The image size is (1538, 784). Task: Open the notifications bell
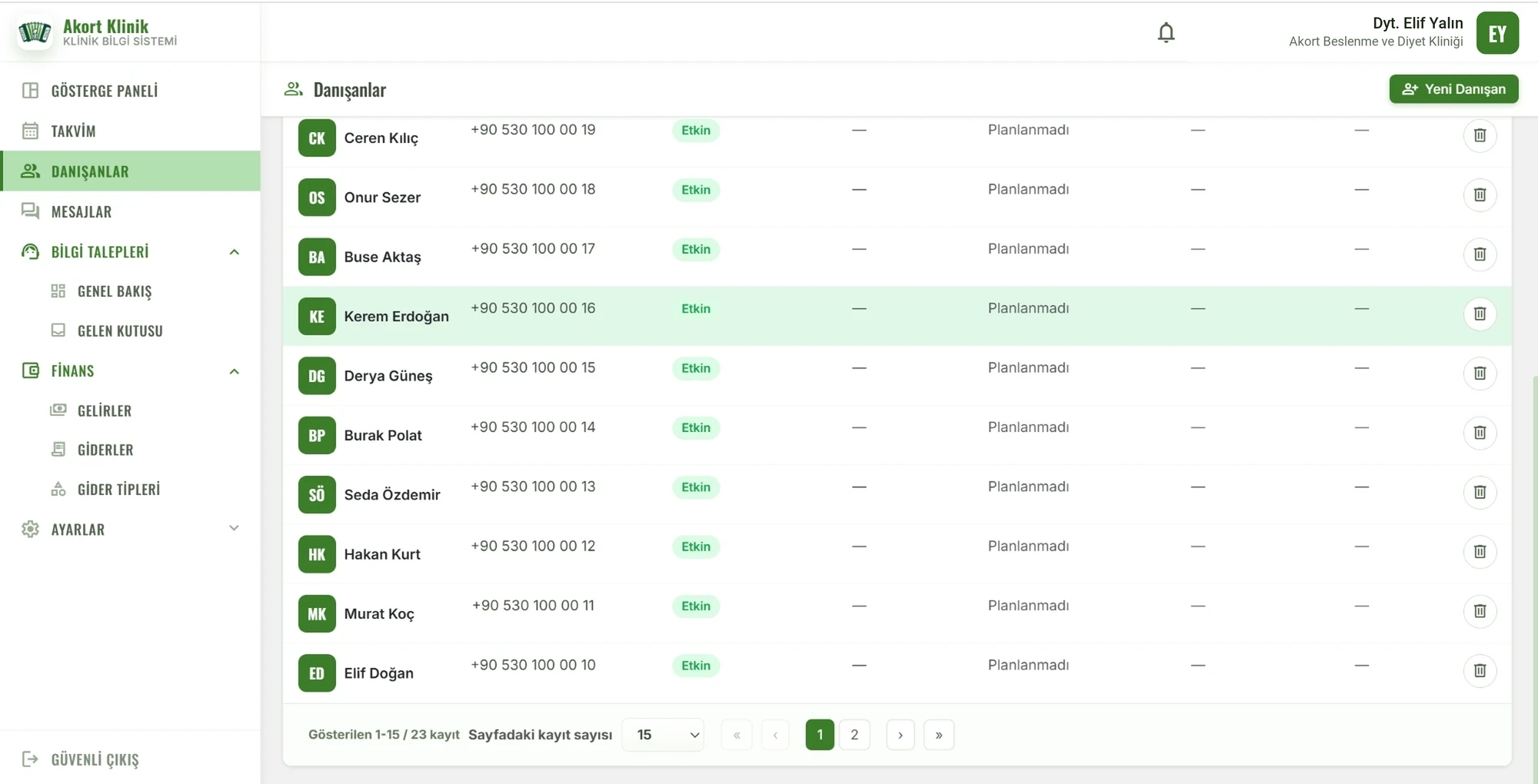[1166, 32]
